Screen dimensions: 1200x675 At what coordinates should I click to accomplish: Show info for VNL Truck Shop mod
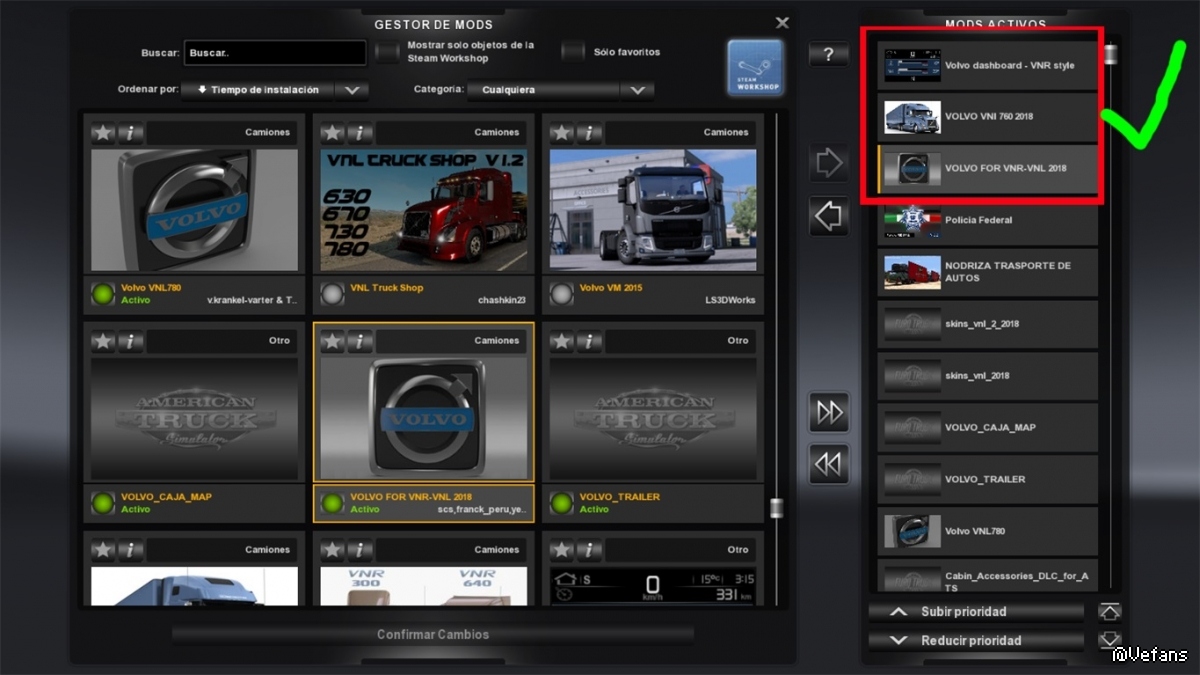coord(360,132)
